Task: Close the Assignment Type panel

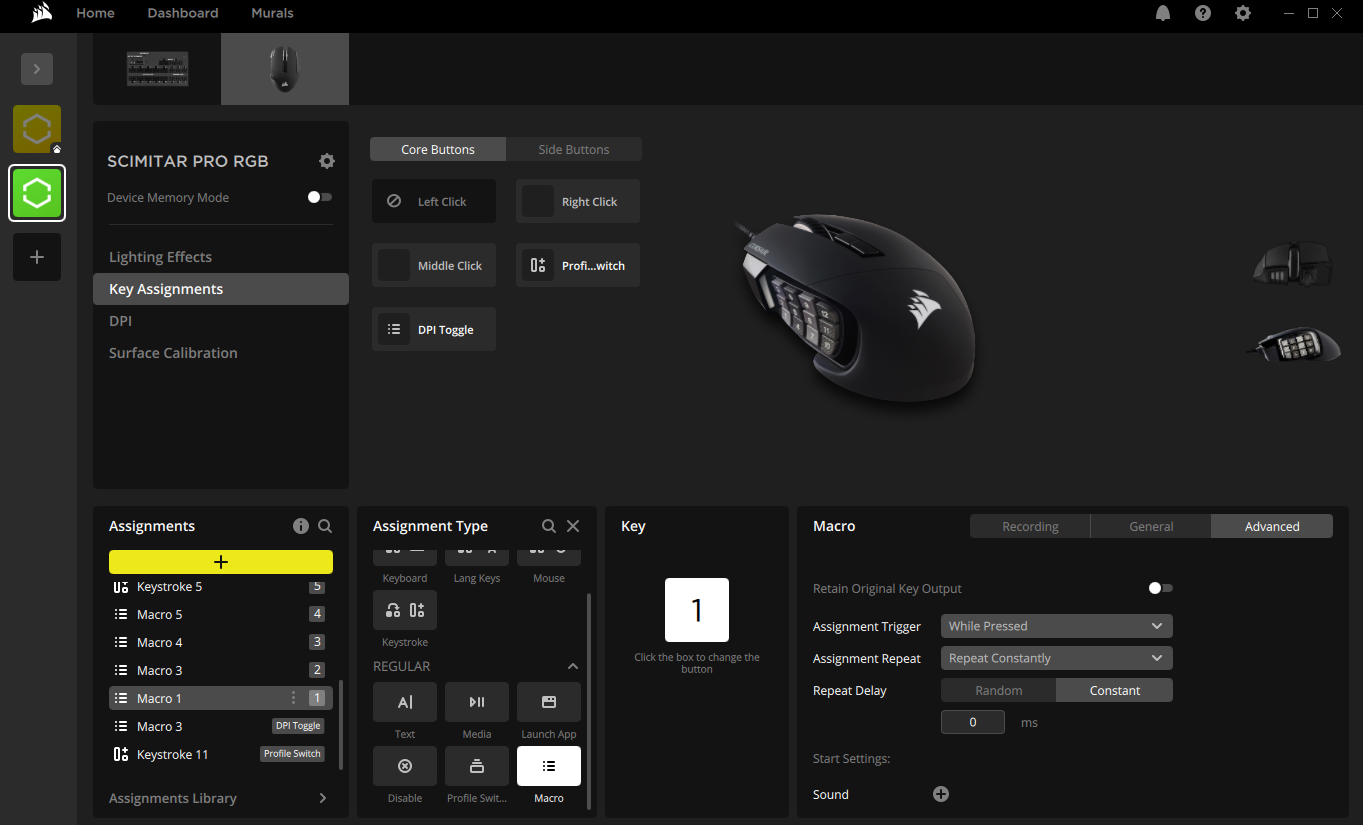Action: tap(573, 526)
